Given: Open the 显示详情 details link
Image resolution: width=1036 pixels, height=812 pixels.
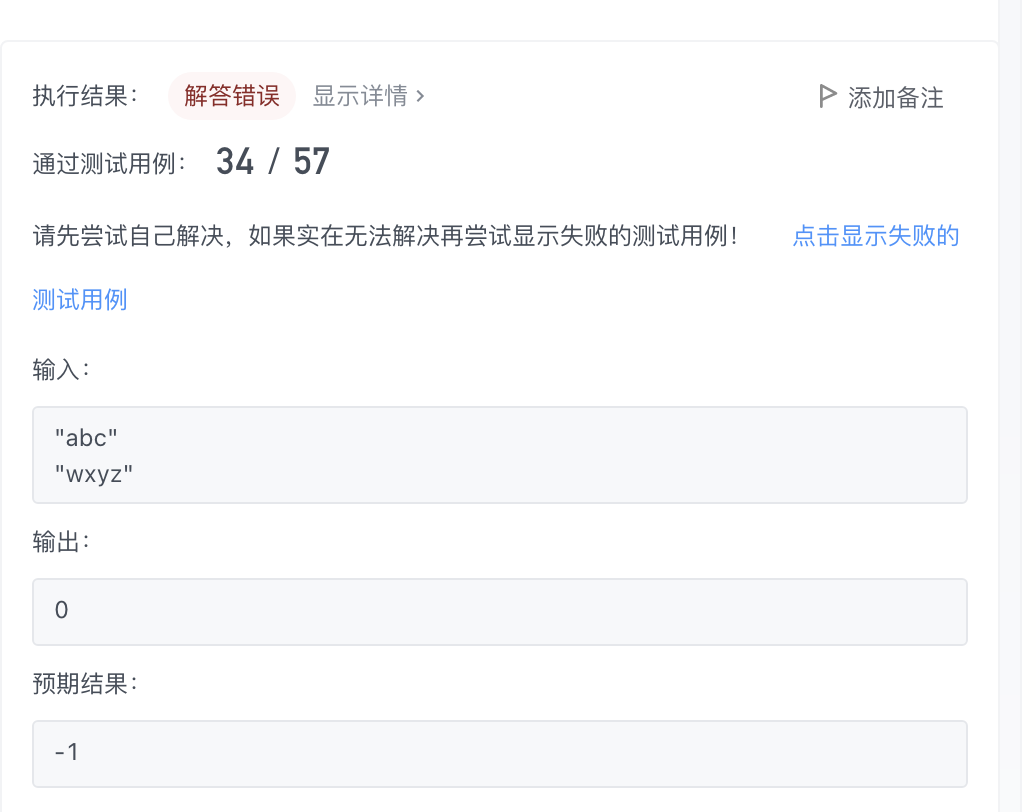Looking at the screenshot, I should click(360, 96).
